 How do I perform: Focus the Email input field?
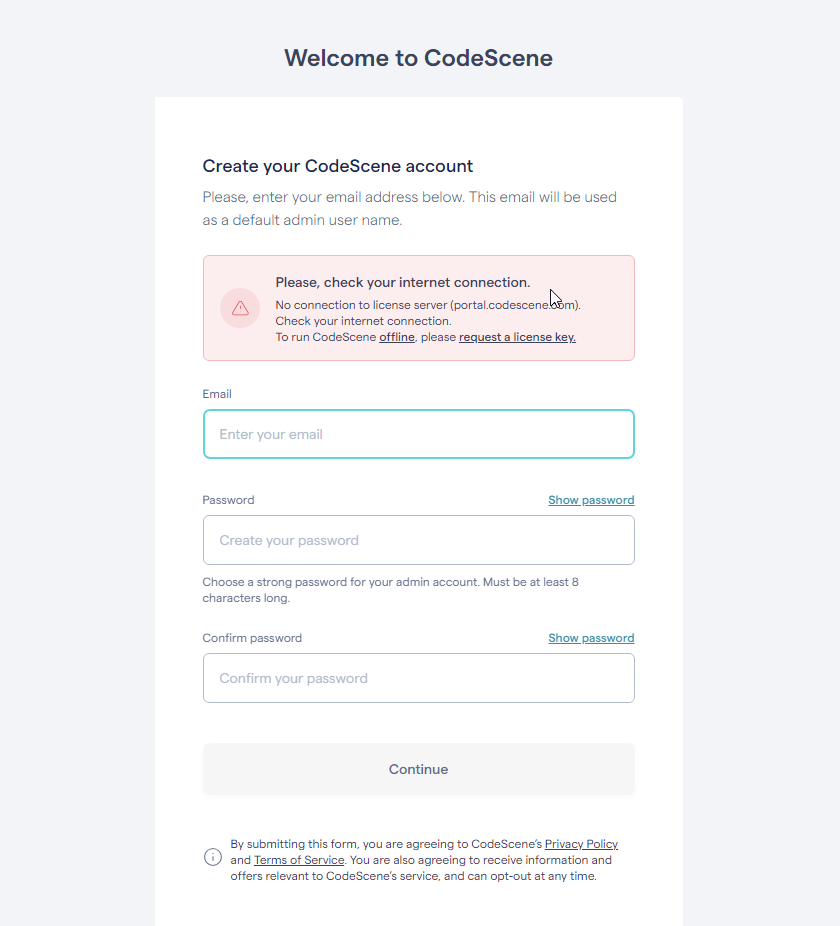[x=419, y=434]
